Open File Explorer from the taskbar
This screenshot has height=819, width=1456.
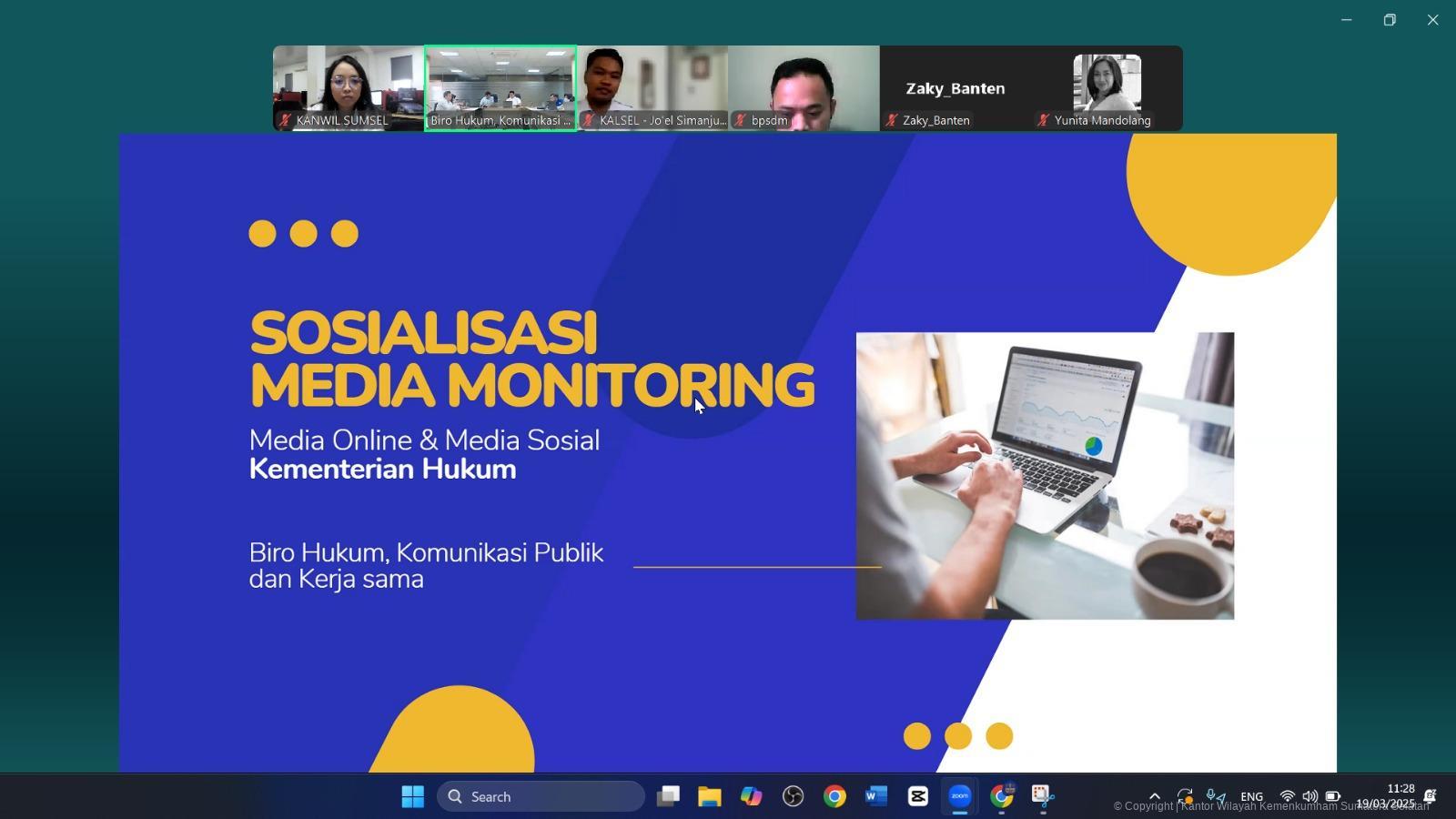pos(709,796)
